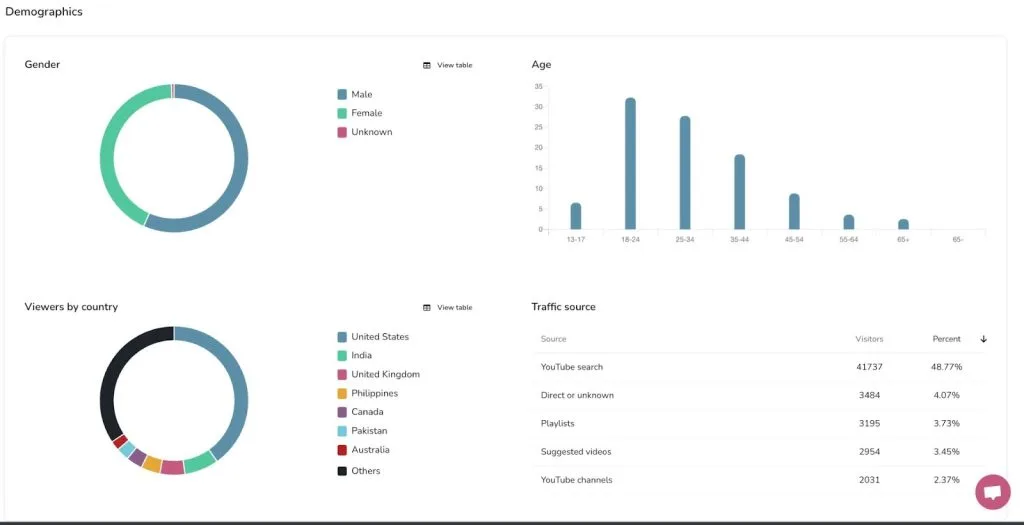Viewport: 1024px width, 525px height.
Task: Select the YouTube search traffic row
Action: tap(759, 367)
